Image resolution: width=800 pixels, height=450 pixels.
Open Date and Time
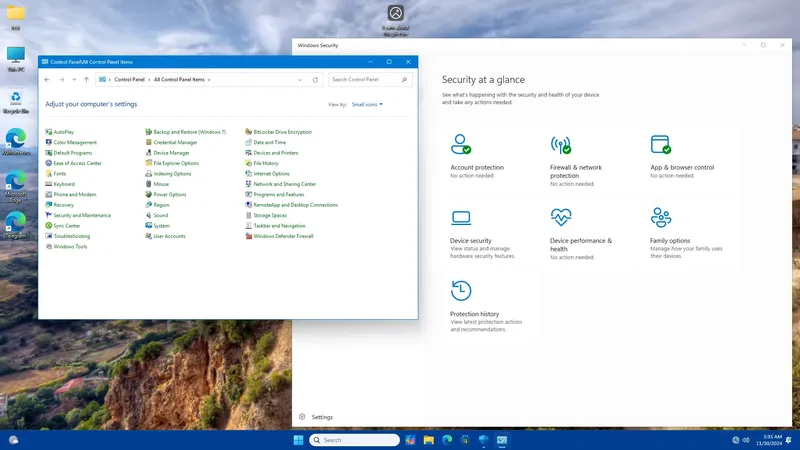point(269,142)
